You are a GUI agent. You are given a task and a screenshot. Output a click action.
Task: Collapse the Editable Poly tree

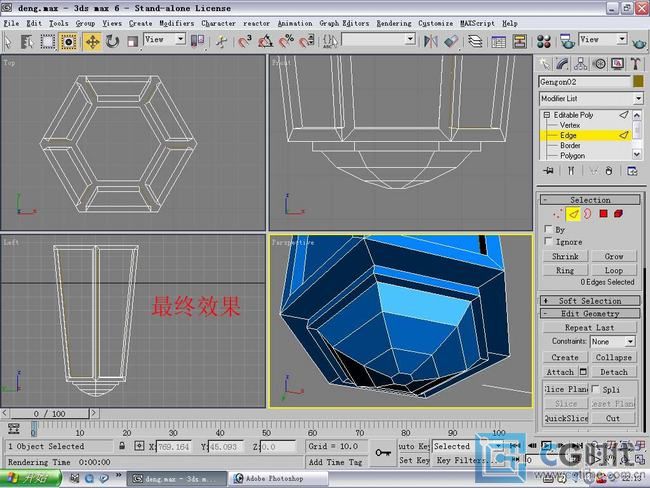coord(546,115)
